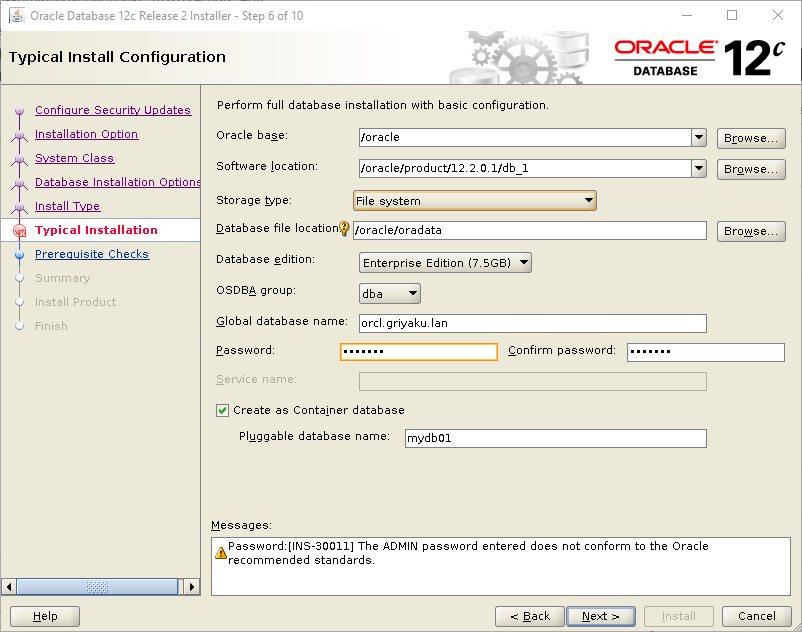This screenshot has width=802, height=632.
Task: Go to Installation Option step
Action: click(x=86, y=134)
